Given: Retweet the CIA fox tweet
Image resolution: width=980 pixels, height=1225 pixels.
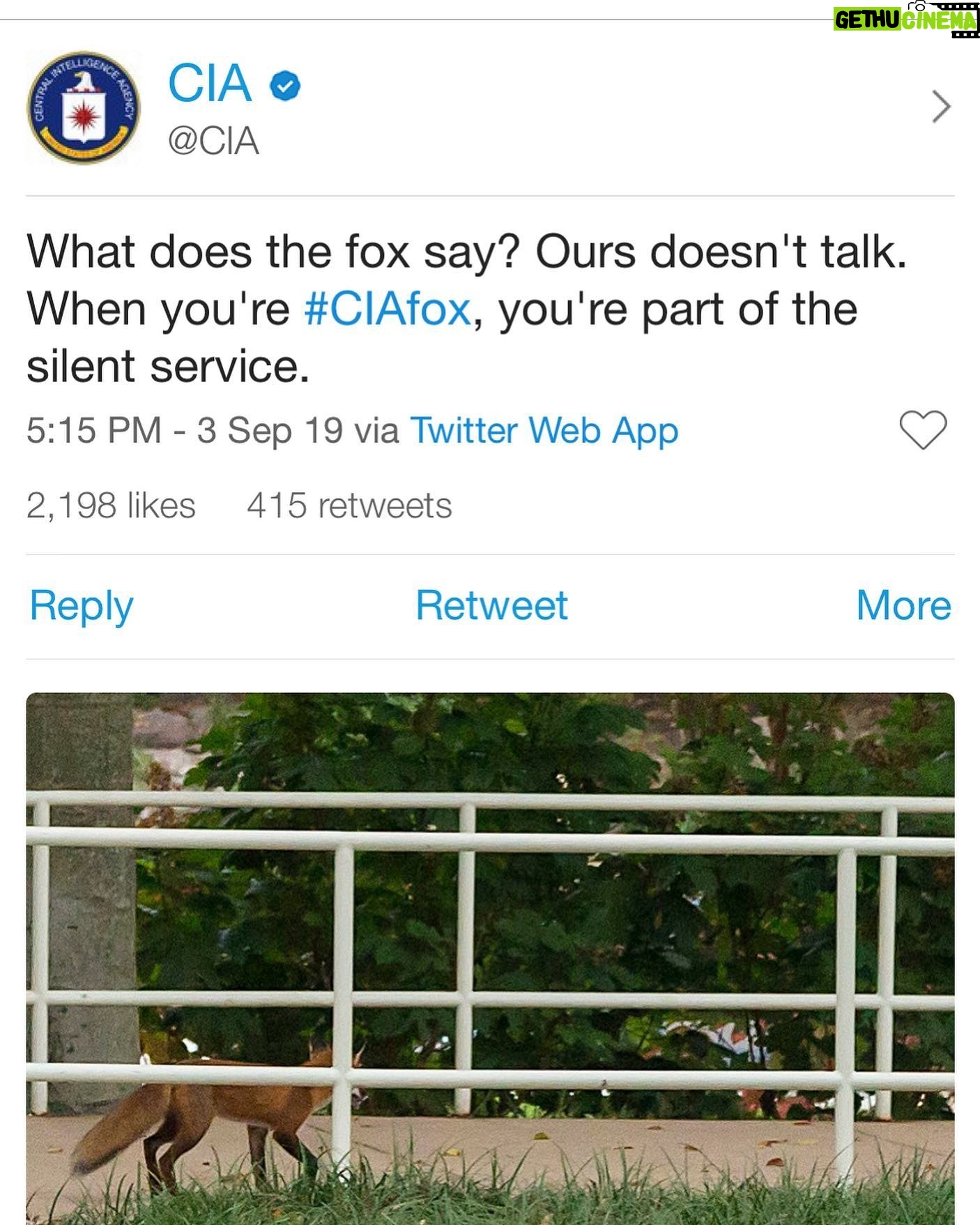Looking at the screenshot, I should pos(491,605).
